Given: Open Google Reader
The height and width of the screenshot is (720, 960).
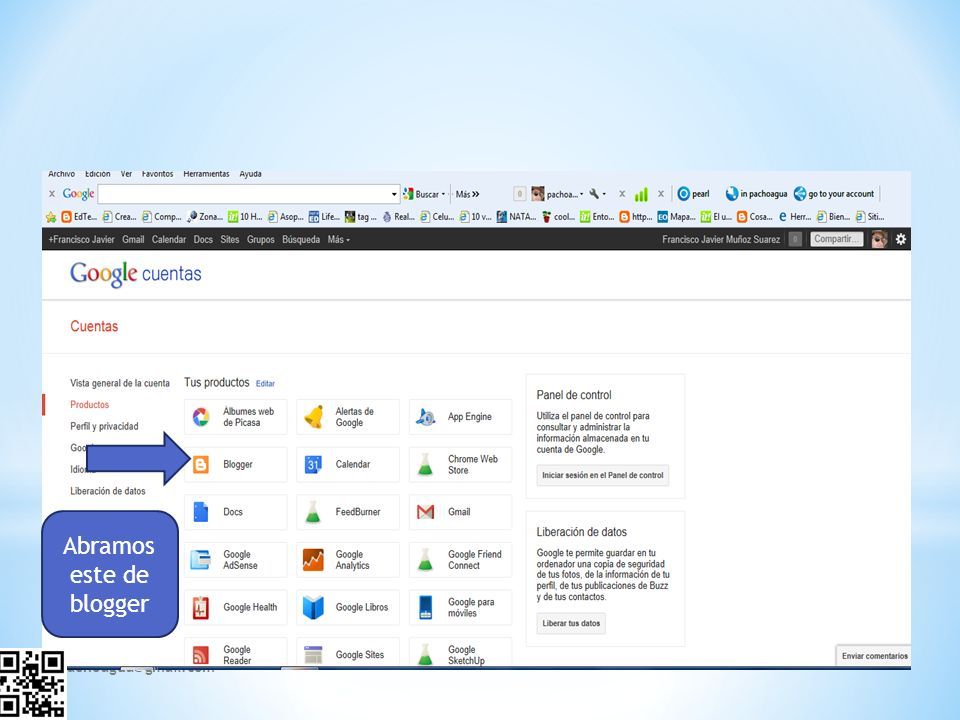Looking at the screenshot, I should click(x=235, y=653).
